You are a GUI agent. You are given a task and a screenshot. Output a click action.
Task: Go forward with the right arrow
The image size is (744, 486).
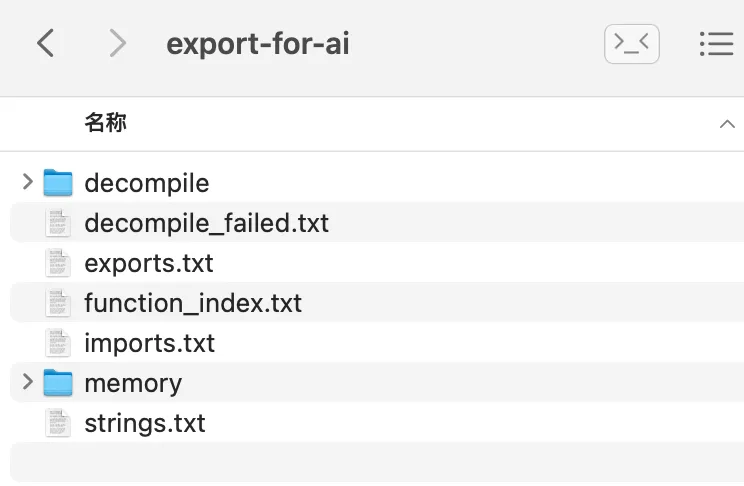[117, 43]
